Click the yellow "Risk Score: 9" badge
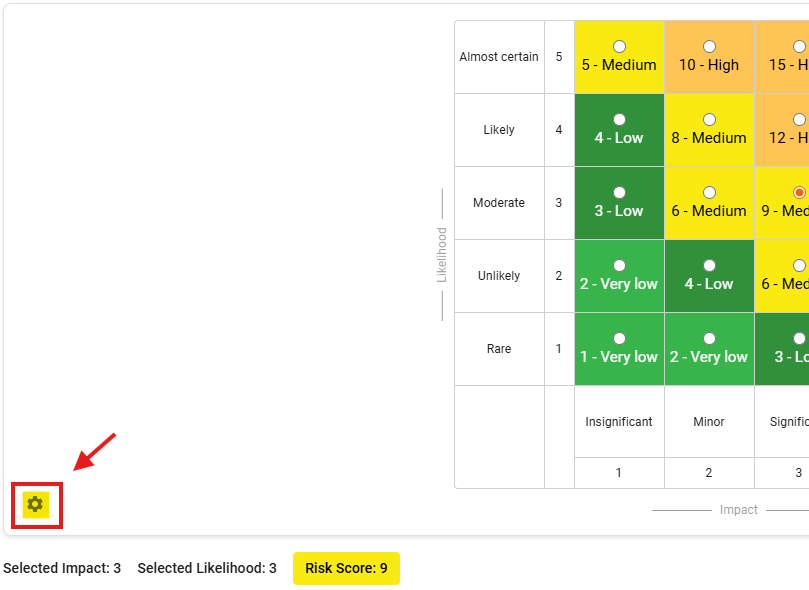 point(346,568)
